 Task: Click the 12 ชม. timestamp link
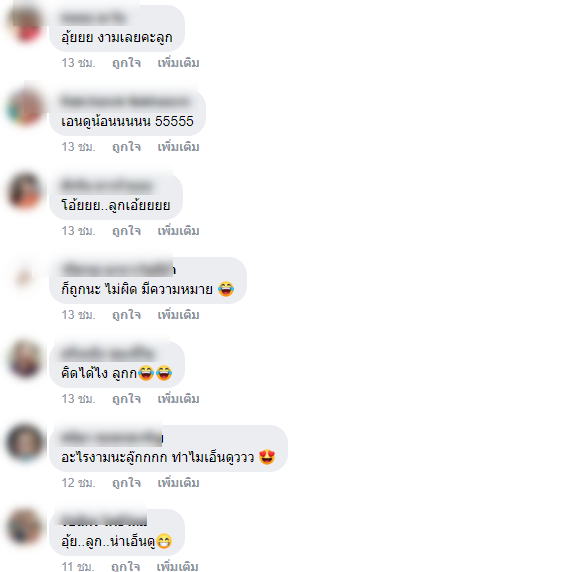[x=78, y=483]
